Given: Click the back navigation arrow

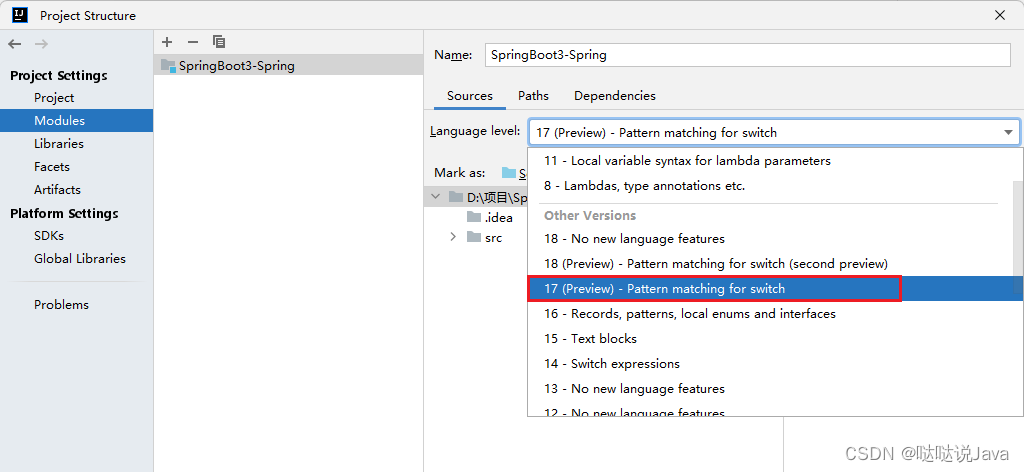Looking at the screenshot, I should point(14,44).
